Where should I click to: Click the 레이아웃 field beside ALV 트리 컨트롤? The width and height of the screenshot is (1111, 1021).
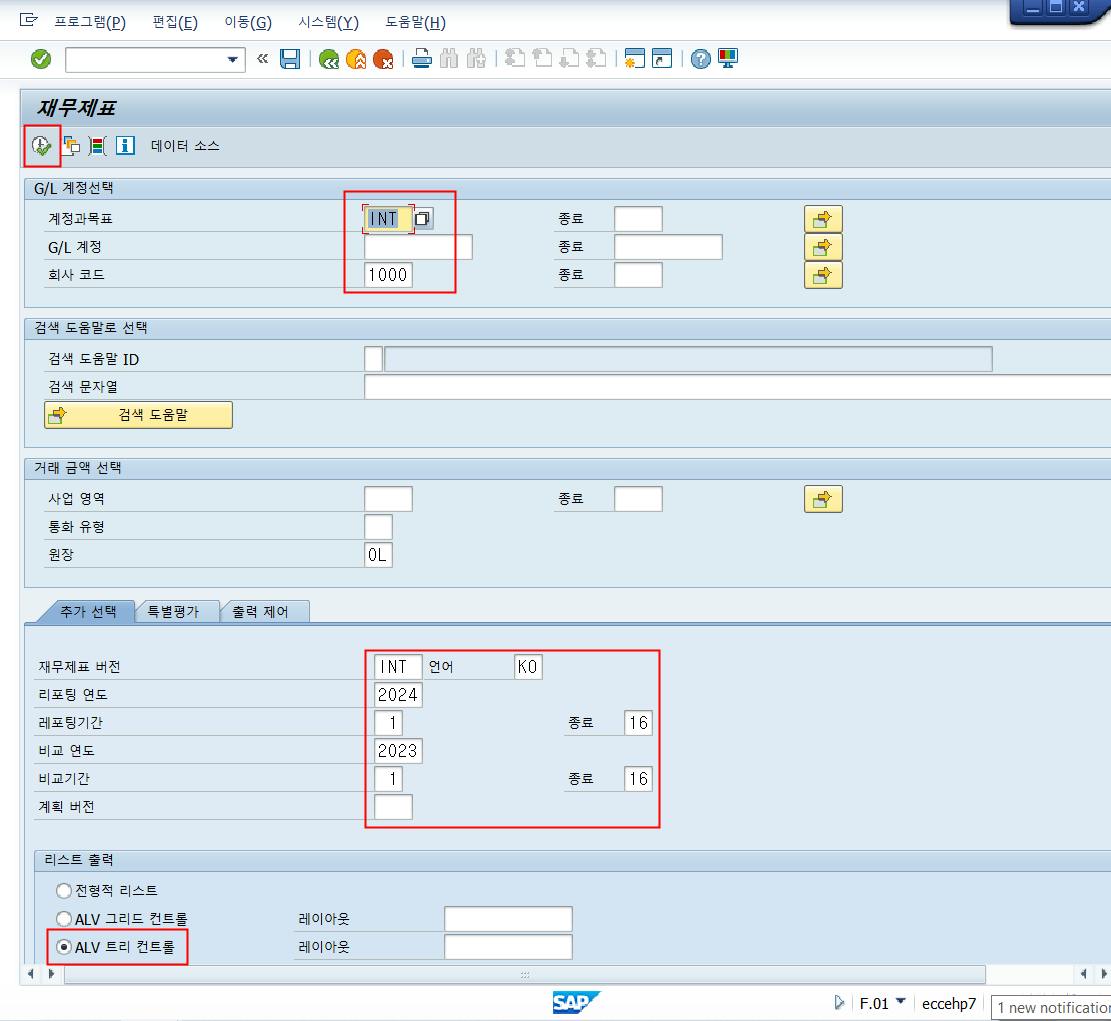508,947
